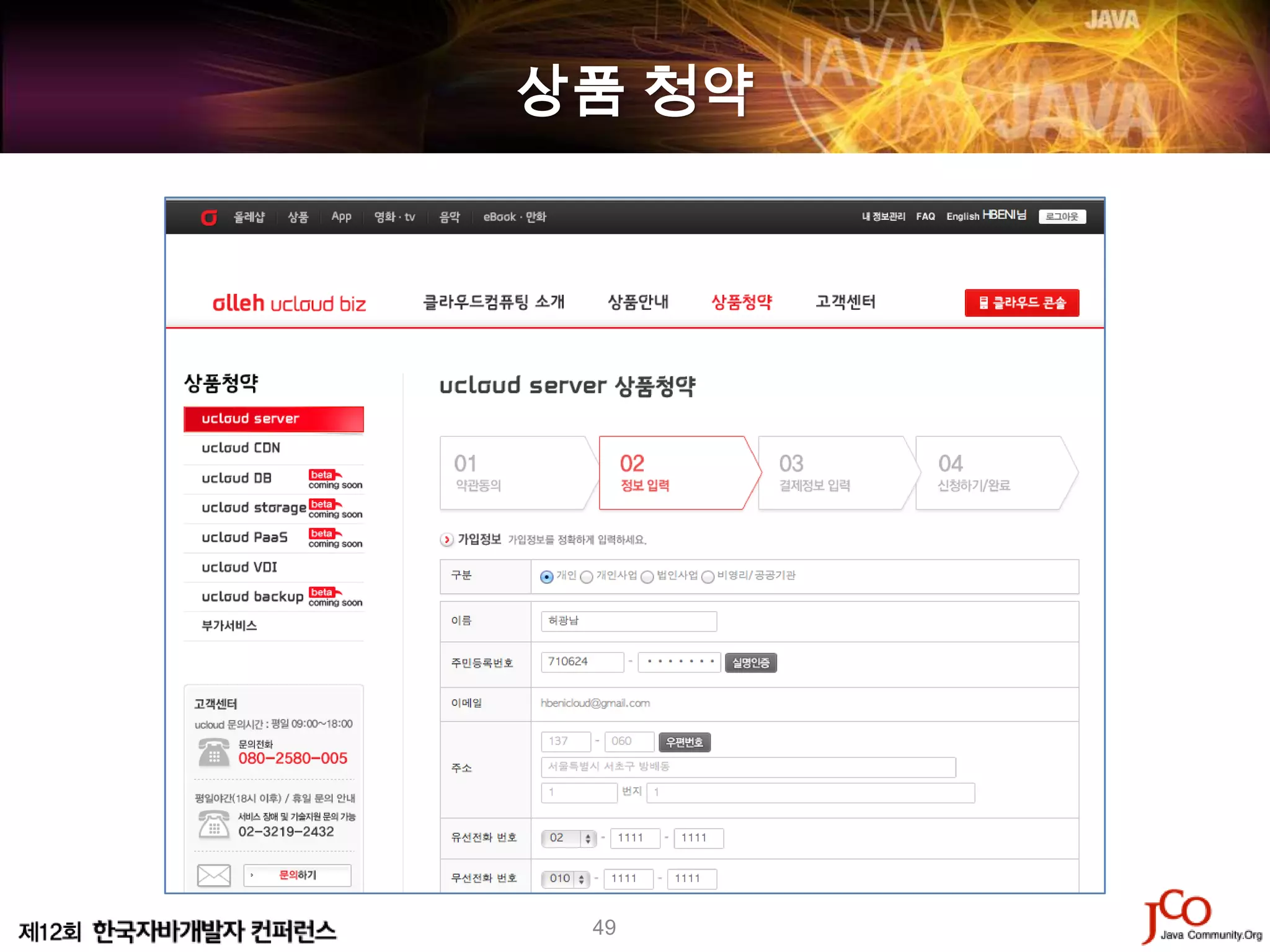Select the 개인사업 radio button
Screen dimensions: 1270x952
587,577
